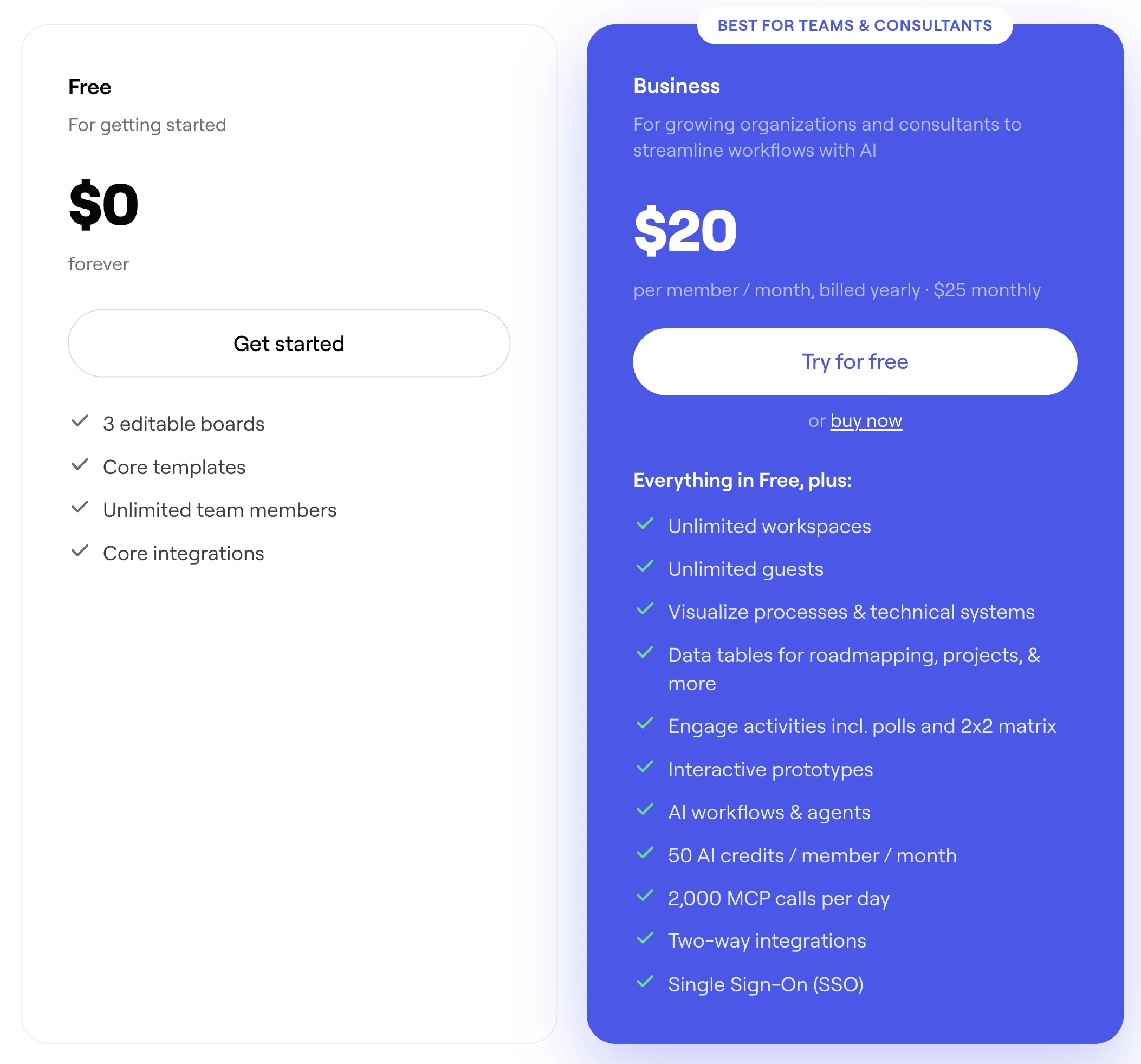Click the $20 price text

coord(685,230)
